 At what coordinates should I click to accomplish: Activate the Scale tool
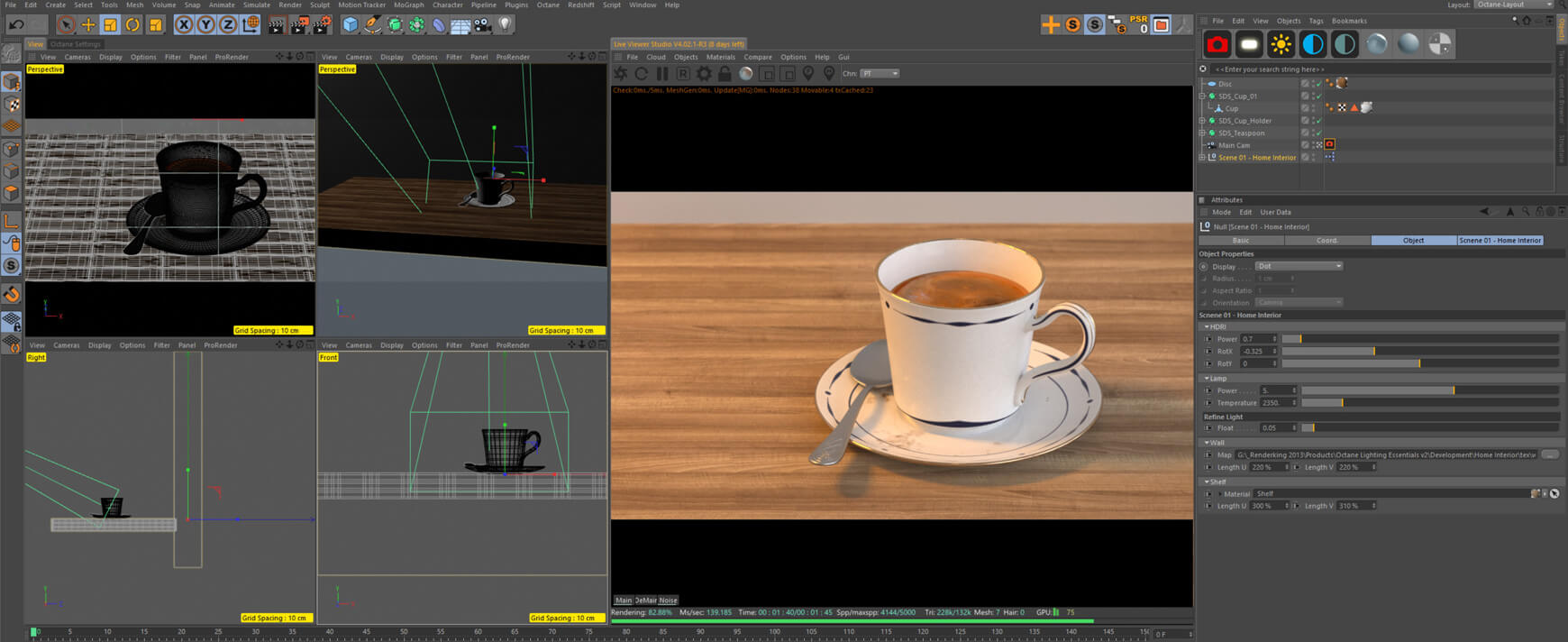110,25
